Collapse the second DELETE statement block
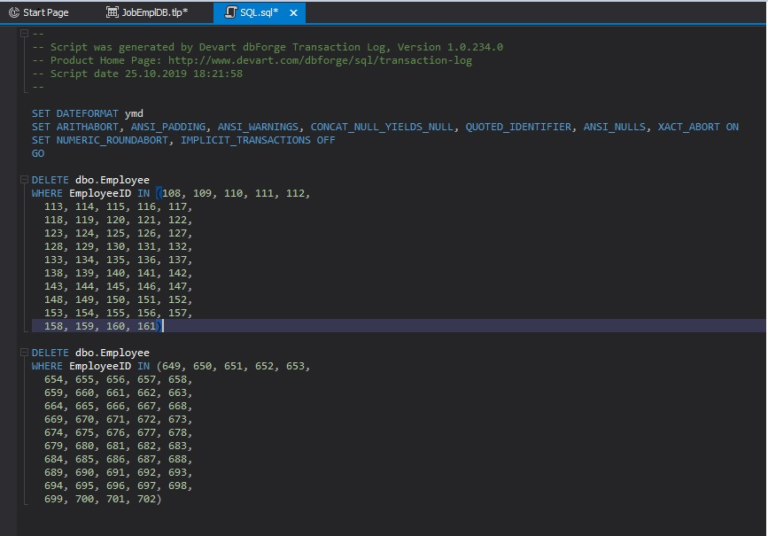This screenshot has height=536, width=768. click(x=24, y=353)
